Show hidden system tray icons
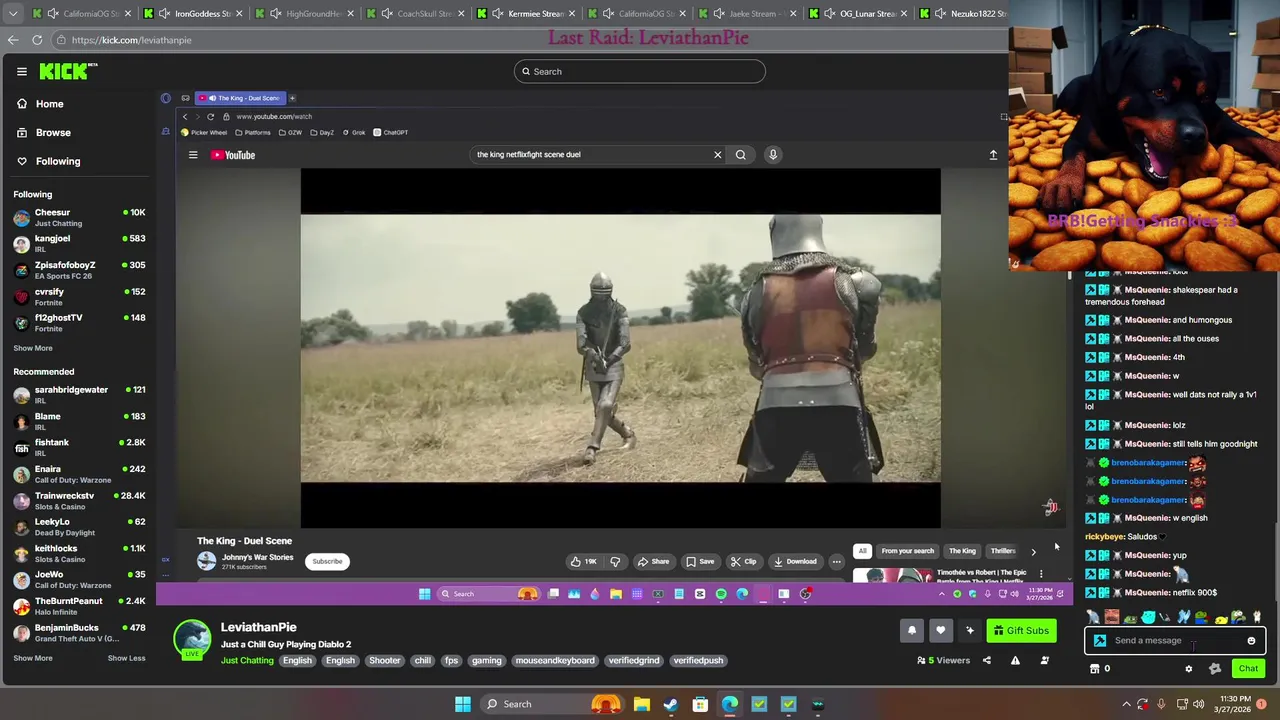Image resolution: width=1280 pixels, height=720 pixels. pos(1126,704)
